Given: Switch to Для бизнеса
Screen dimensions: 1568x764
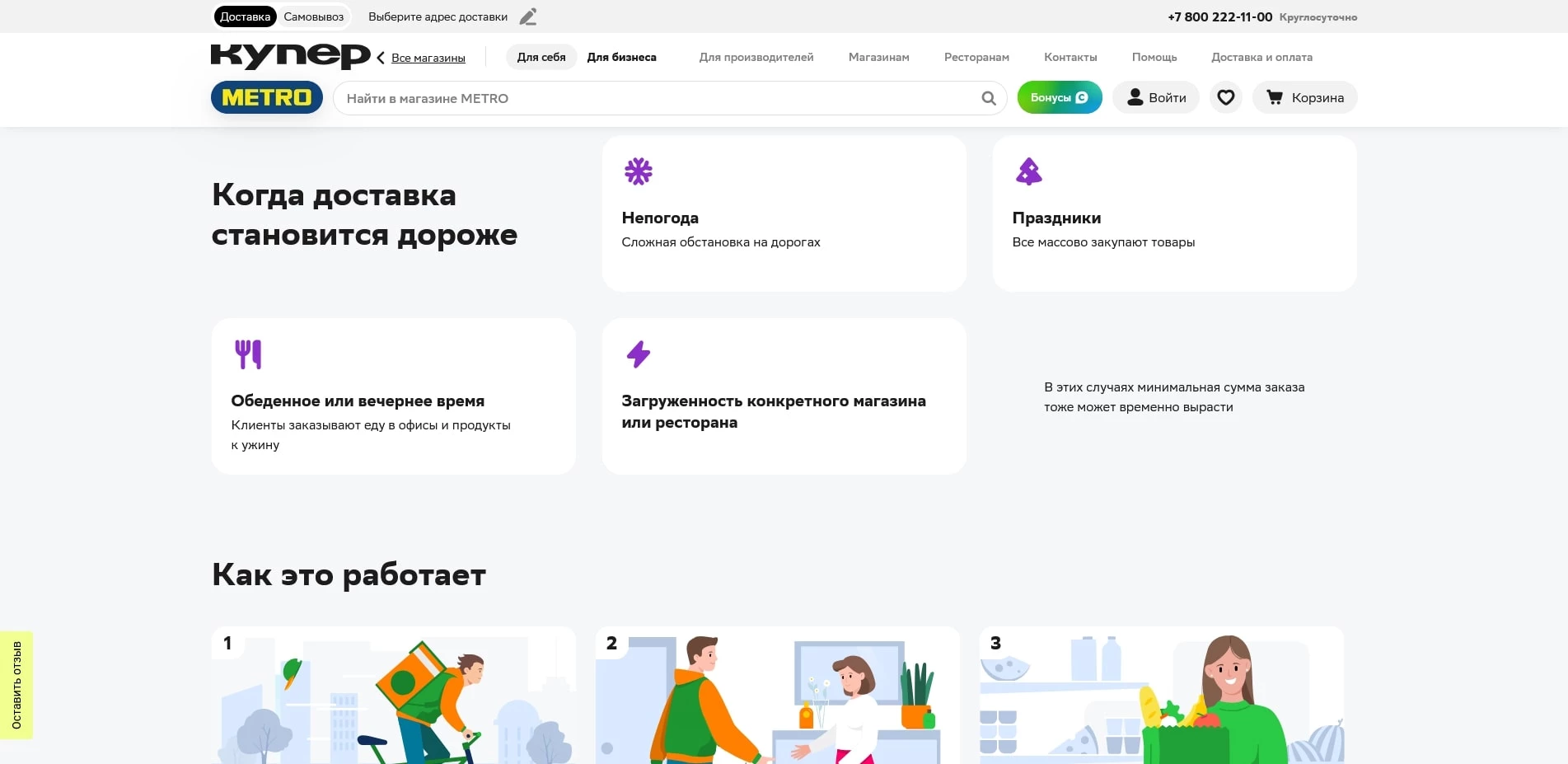Looking at the screenshot, I should (x=621, y=57).
